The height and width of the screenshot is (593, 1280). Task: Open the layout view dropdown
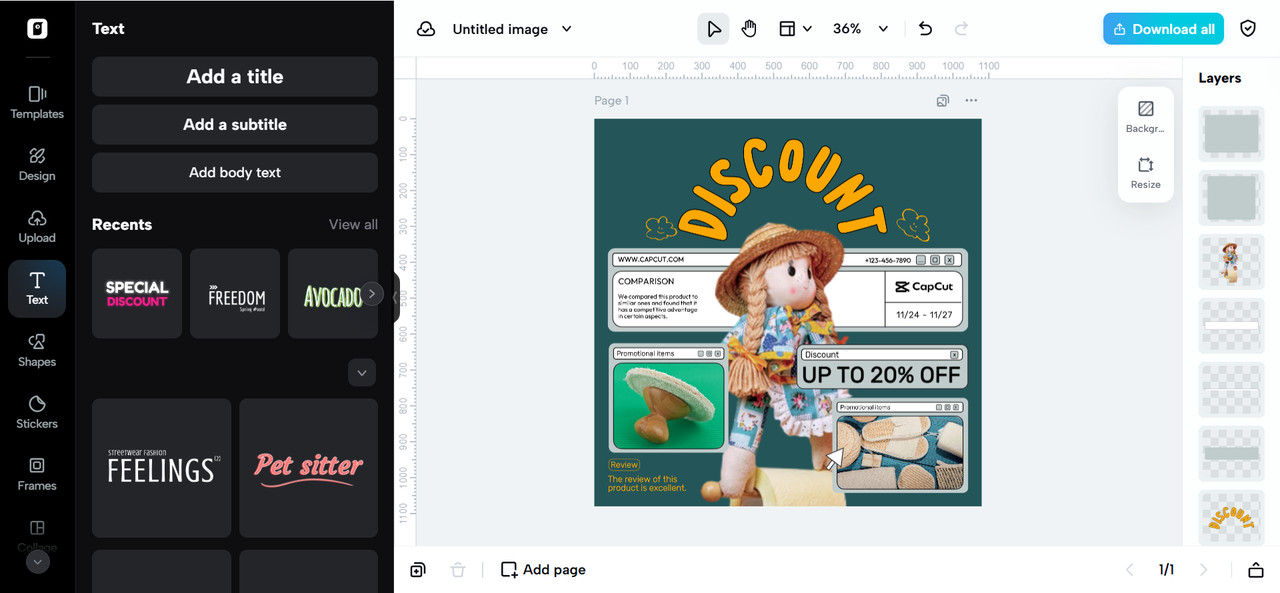tap(795, 29)
